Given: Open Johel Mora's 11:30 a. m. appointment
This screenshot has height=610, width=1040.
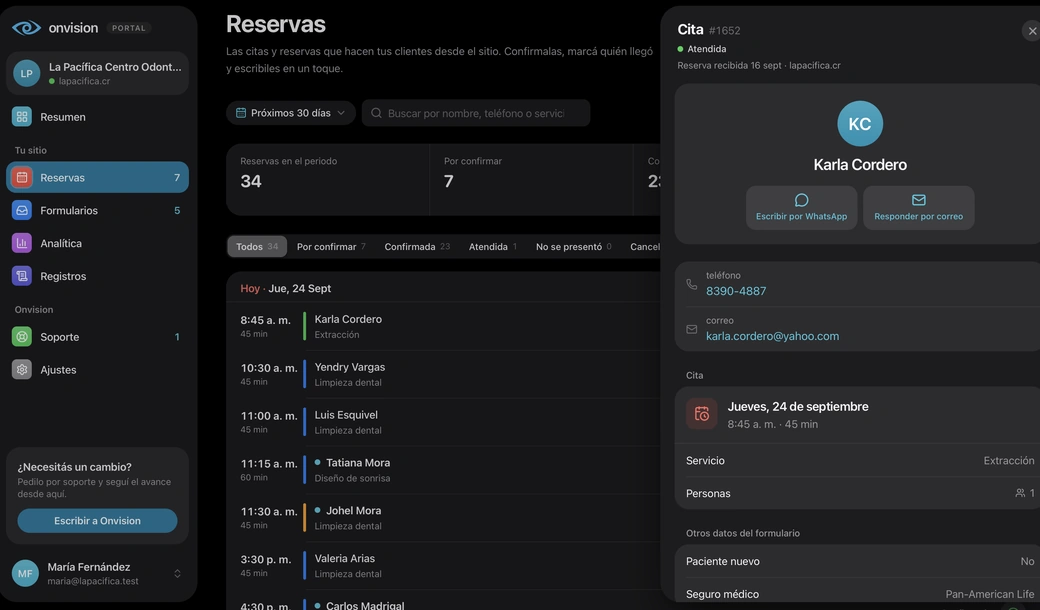Looking at the screenshot, I should click(443, 517).
